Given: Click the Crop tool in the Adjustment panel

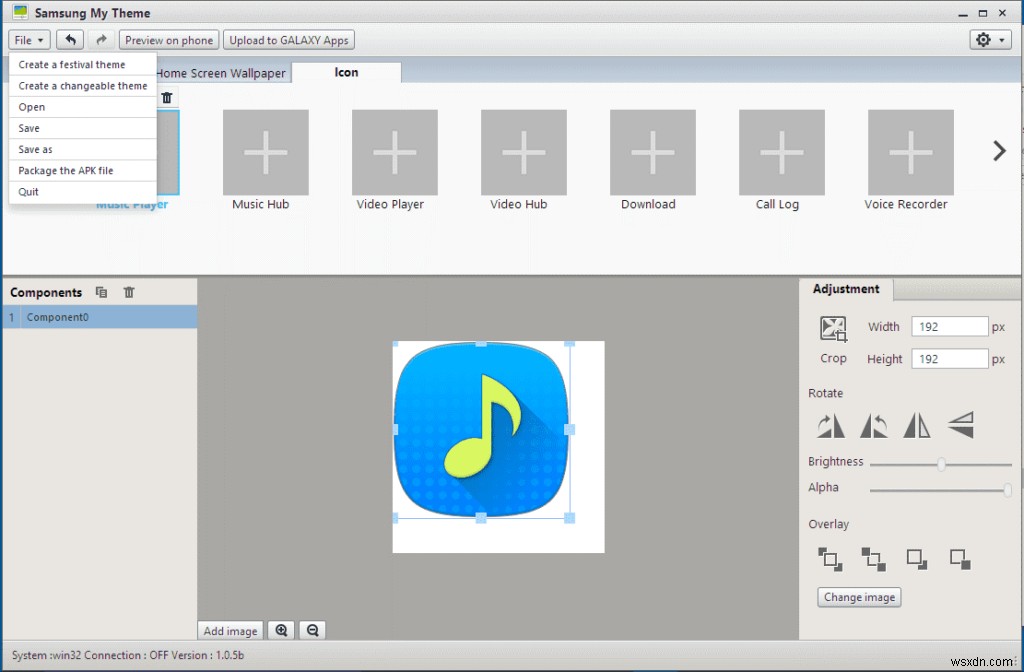Looking at the screenshot, I should point(832,327).
